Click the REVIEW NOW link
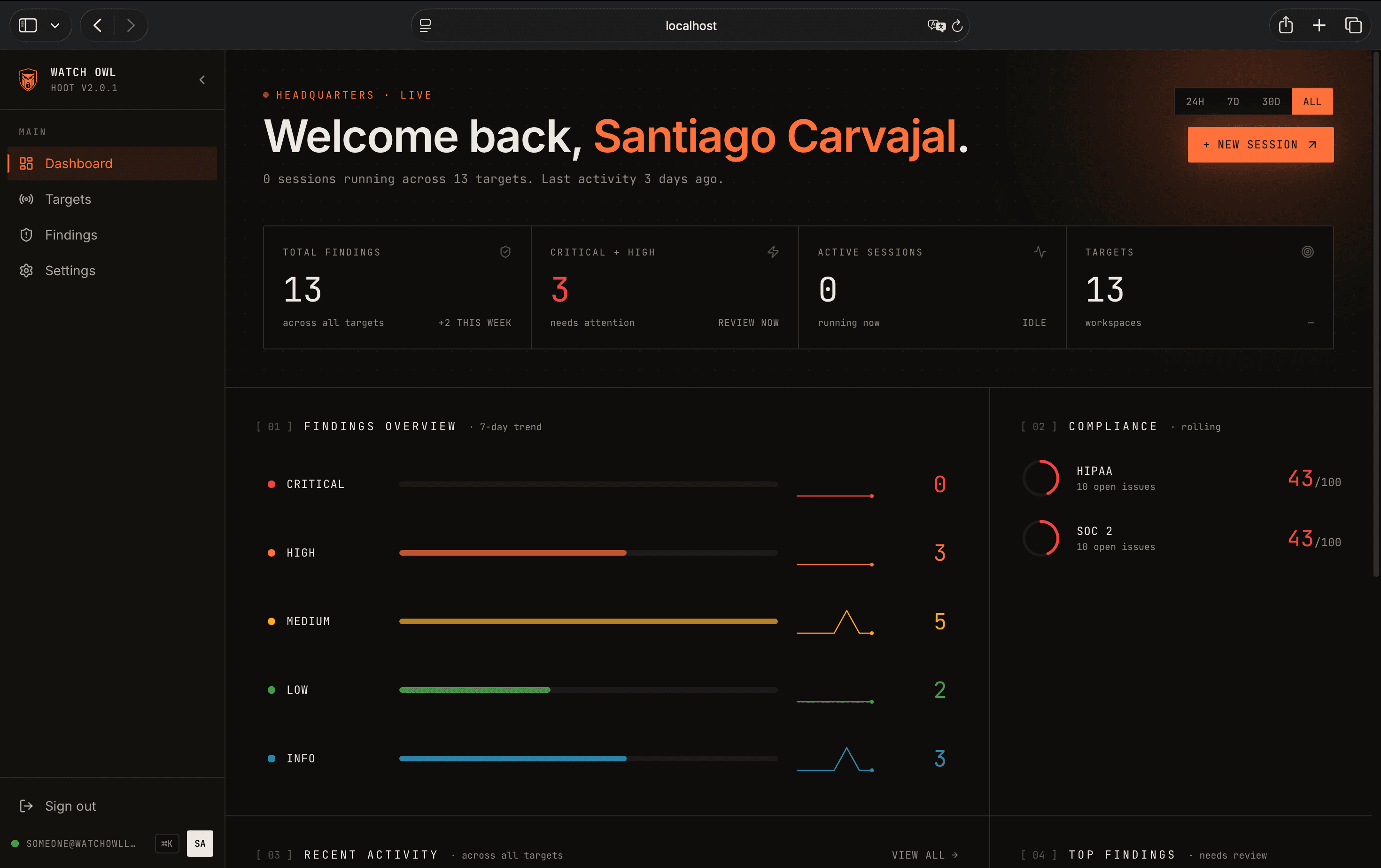Viewport: 1381px width, 868px height. pos(748,323)
